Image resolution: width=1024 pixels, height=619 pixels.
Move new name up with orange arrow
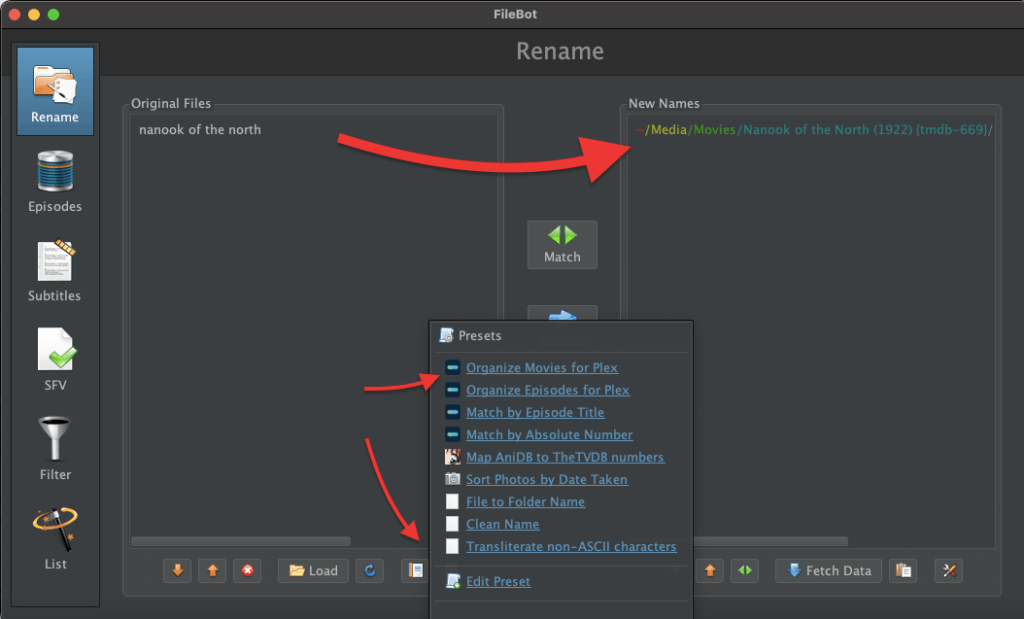[x=710, y=571]
